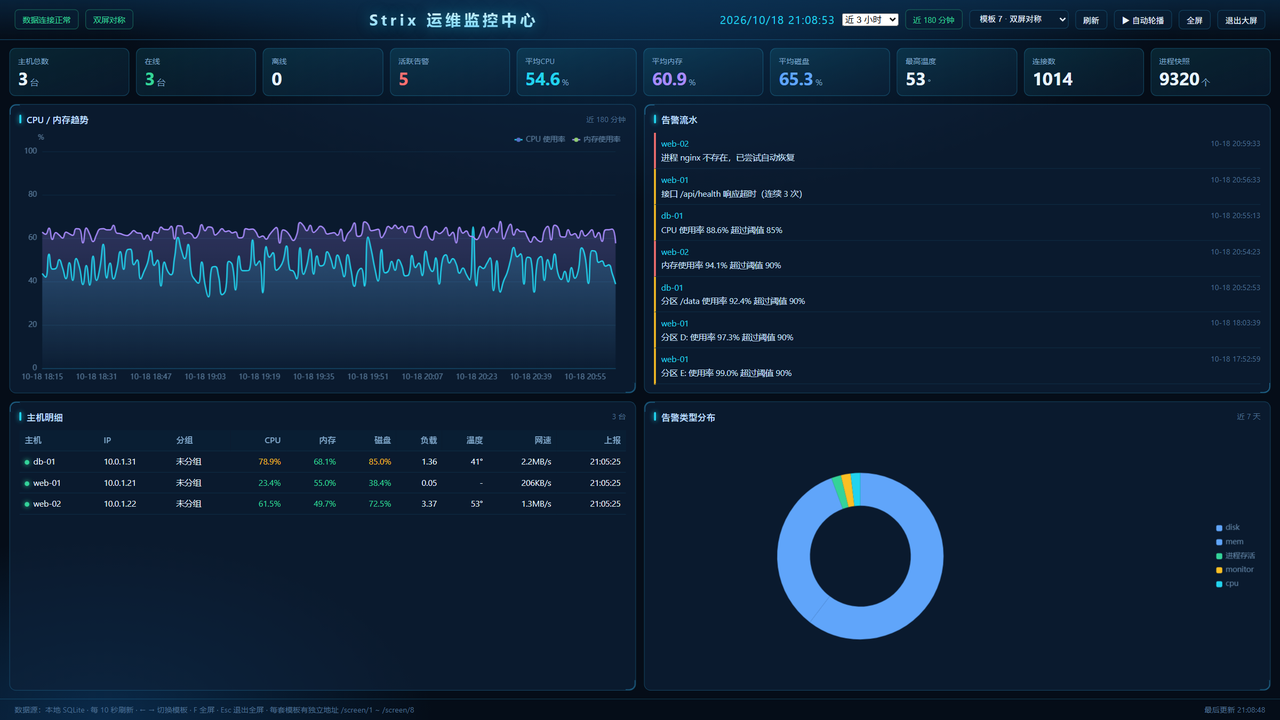Hide the cpu series in pie legend
The image size is (1280, 720).
1227,584
